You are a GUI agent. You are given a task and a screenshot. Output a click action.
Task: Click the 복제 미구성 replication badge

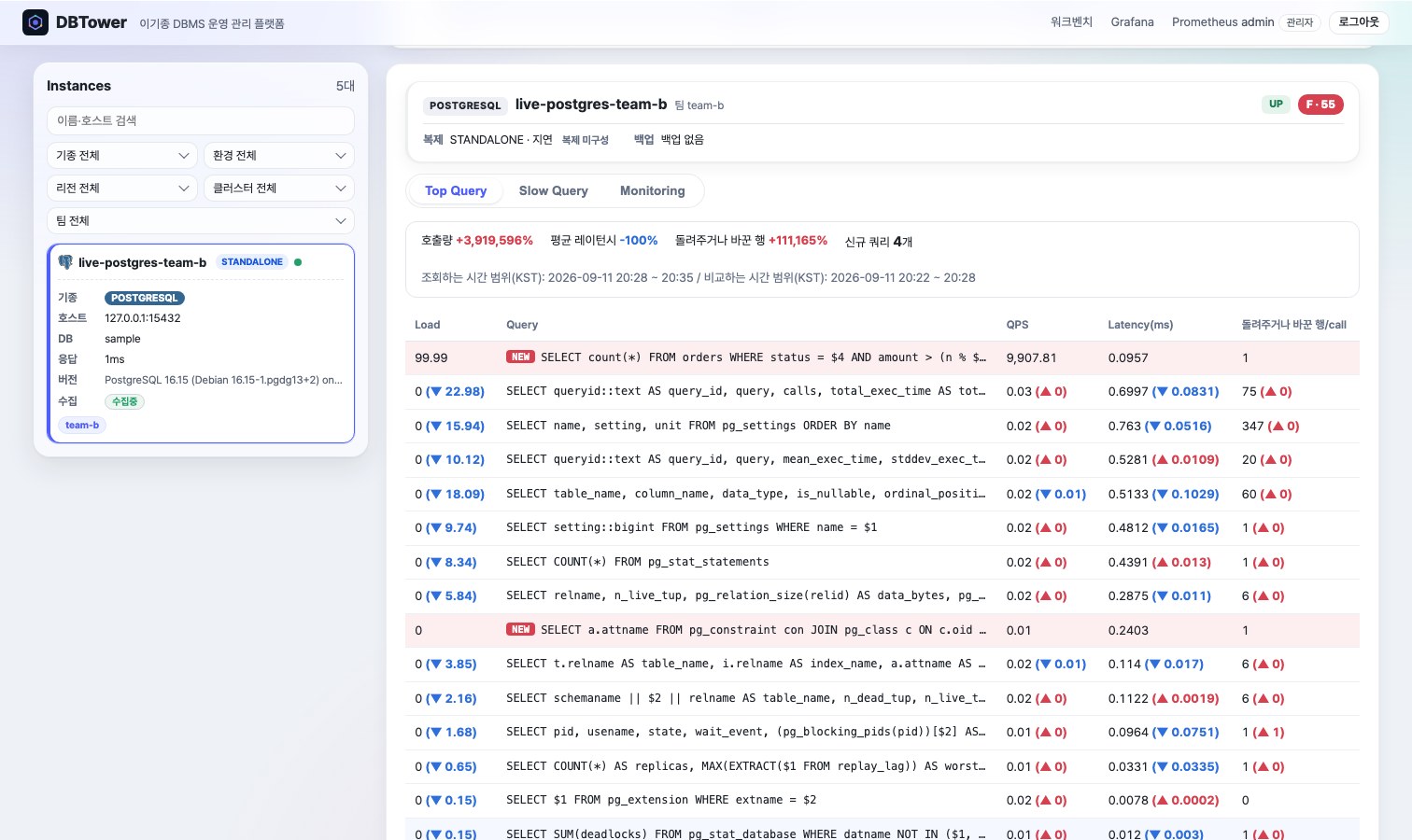click(586, 140)
